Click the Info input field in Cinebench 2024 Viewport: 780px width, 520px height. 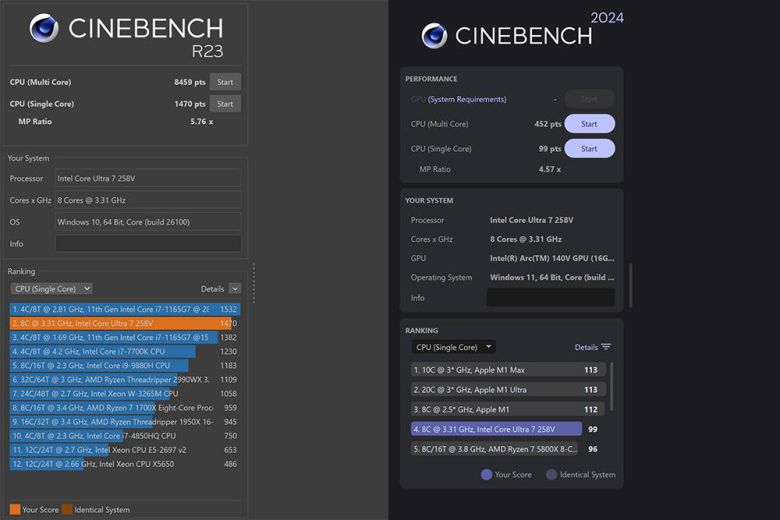point(550,297)
